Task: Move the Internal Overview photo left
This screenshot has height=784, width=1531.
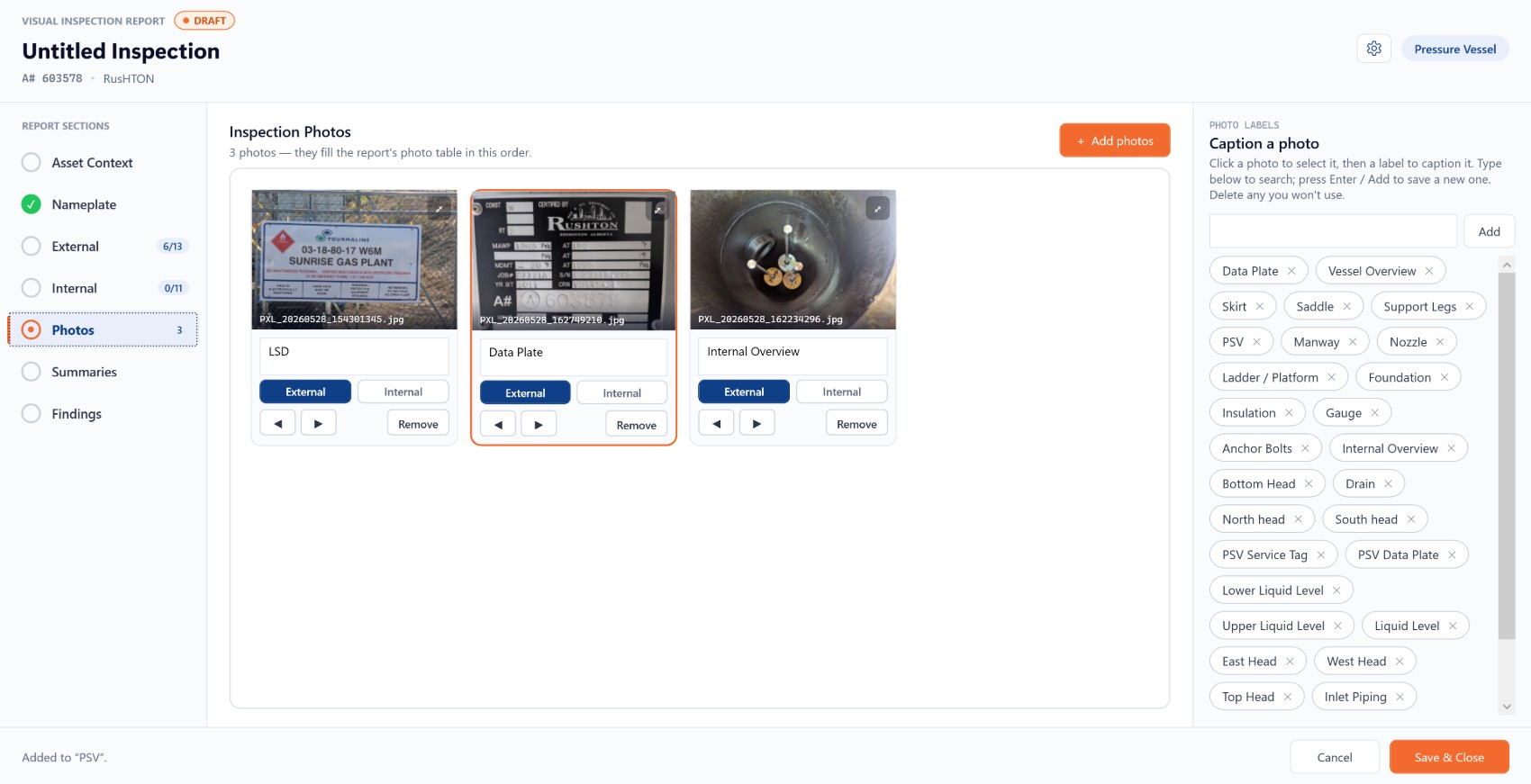Action: coord(716,423)
